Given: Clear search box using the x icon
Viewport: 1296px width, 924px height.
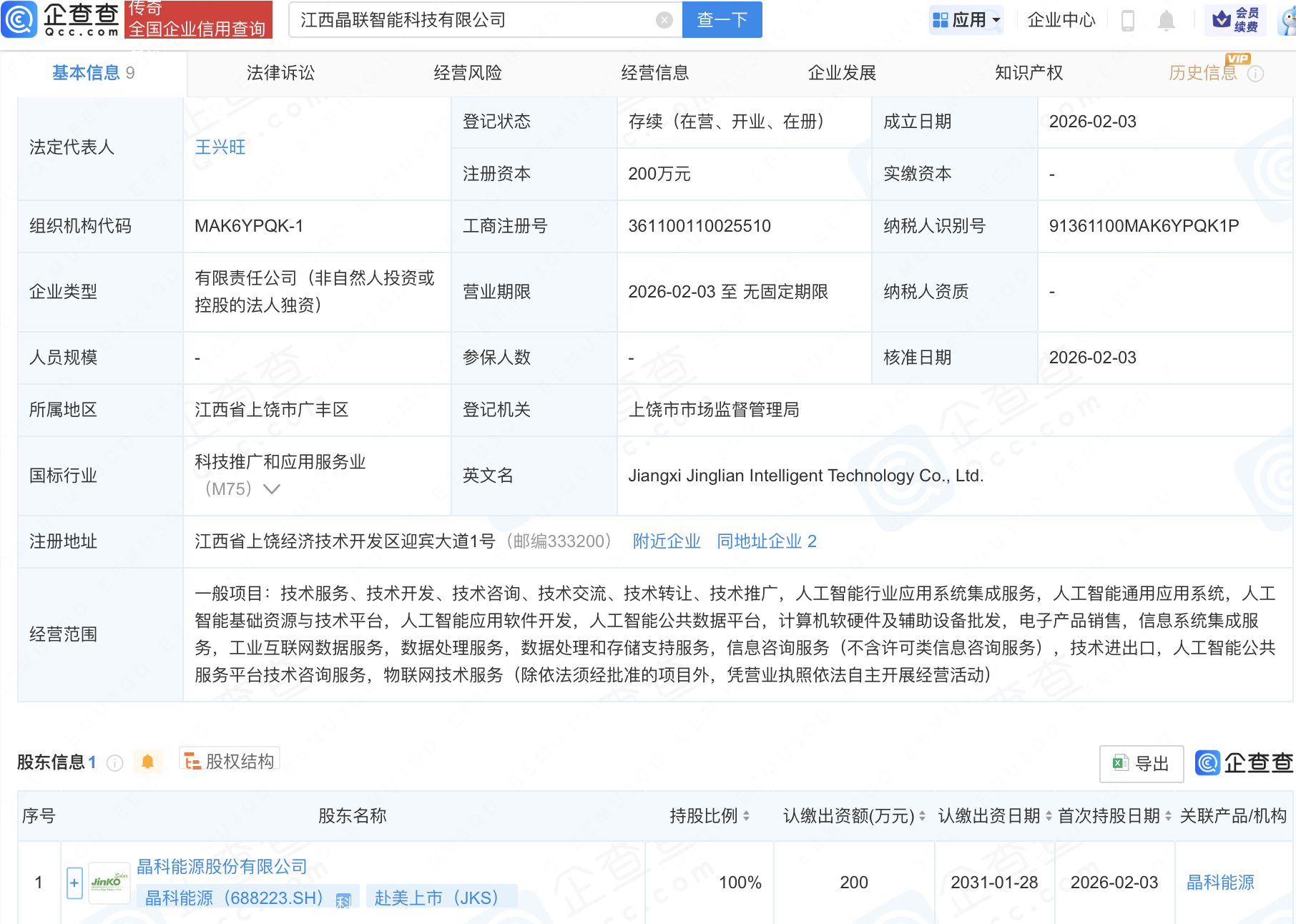Looking at the screenshot, I should [x=664, y=19].
